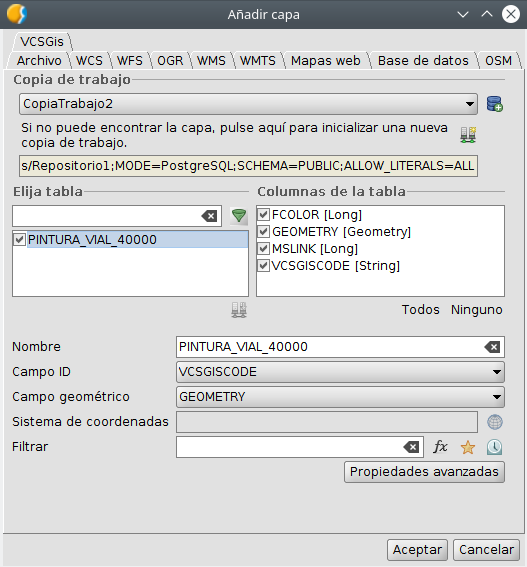Click the Aceptar button
The width and height of the screenshot is (527, 567).
coord(417,550)
